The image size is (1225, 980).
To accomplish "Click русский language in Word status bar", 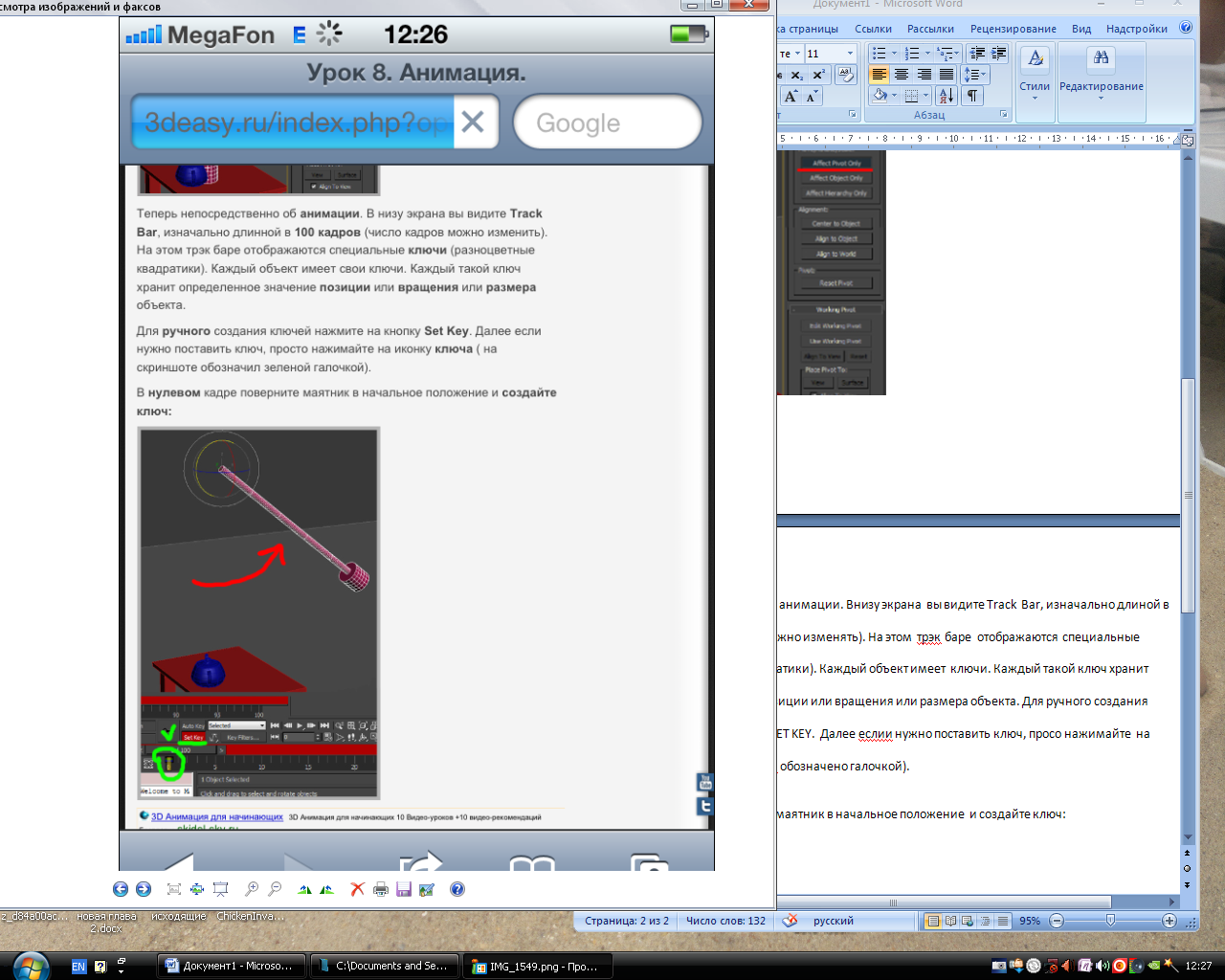I will [834, 921].
